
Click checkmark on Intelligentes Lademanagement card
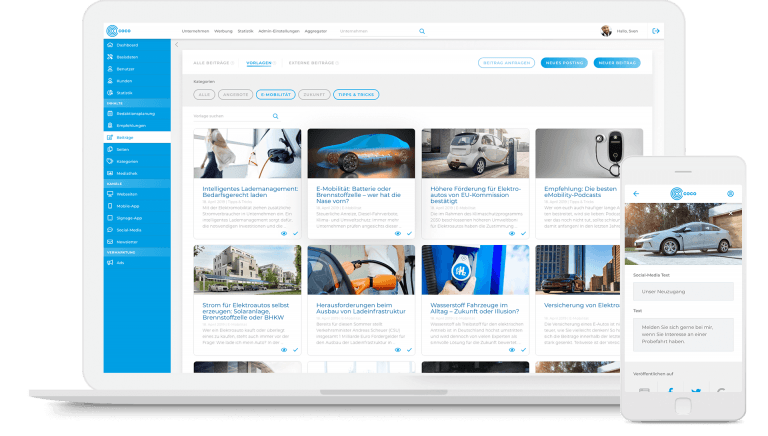[295, 234]
